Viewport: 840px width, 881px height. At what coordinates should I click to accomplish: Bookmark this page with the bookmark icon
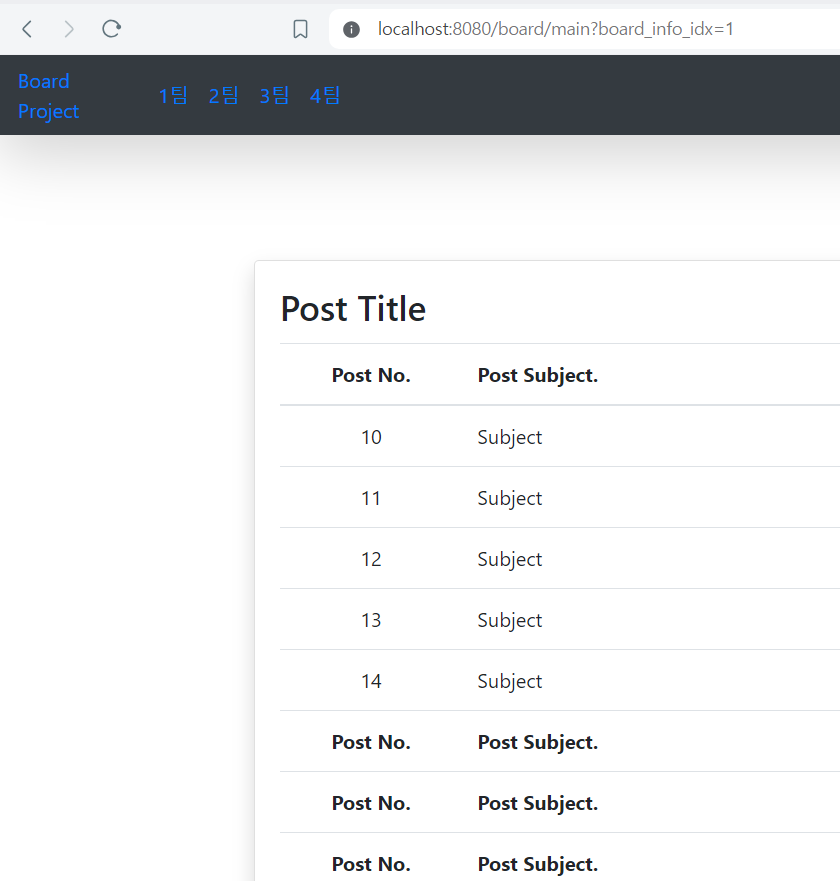point(301,29)
